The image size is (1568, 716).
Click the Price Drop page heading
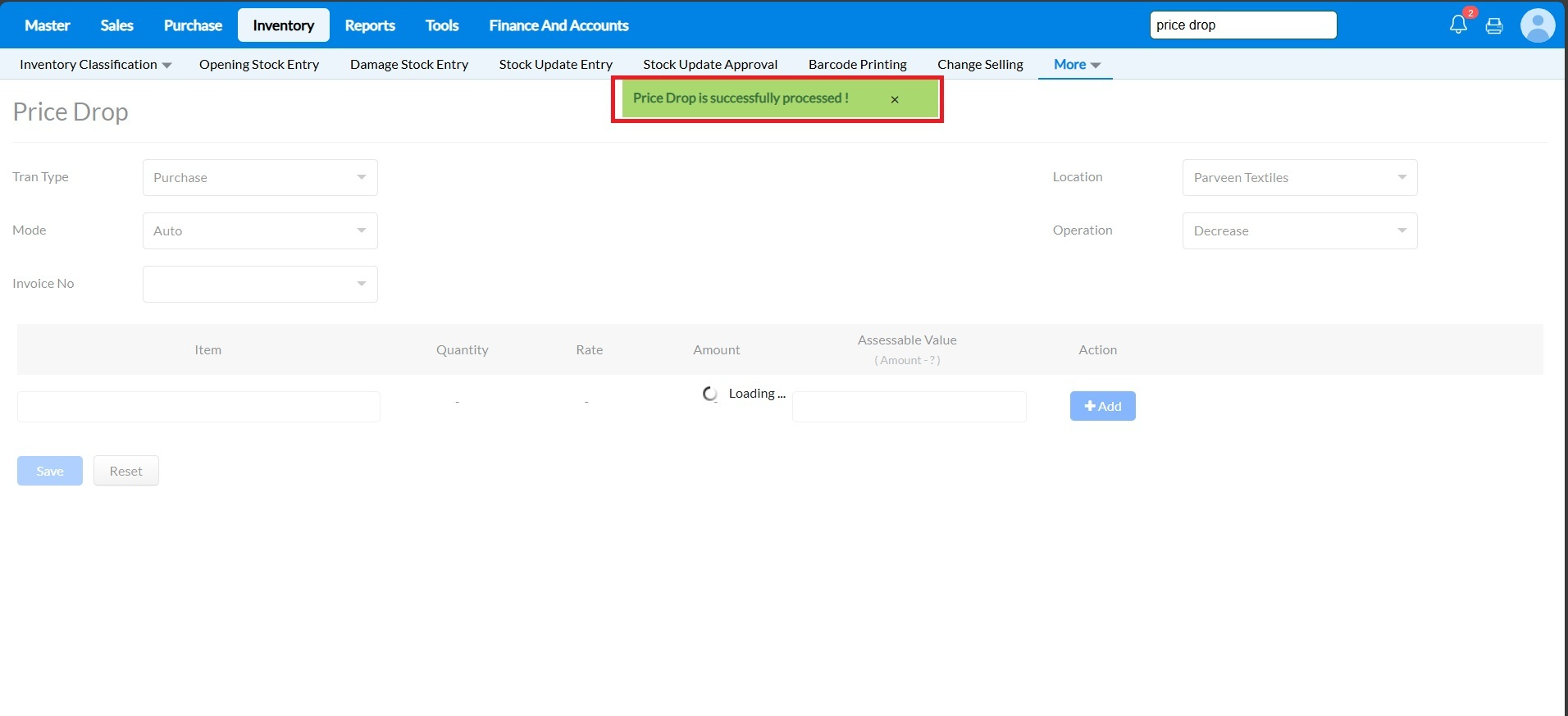(71, 112)
